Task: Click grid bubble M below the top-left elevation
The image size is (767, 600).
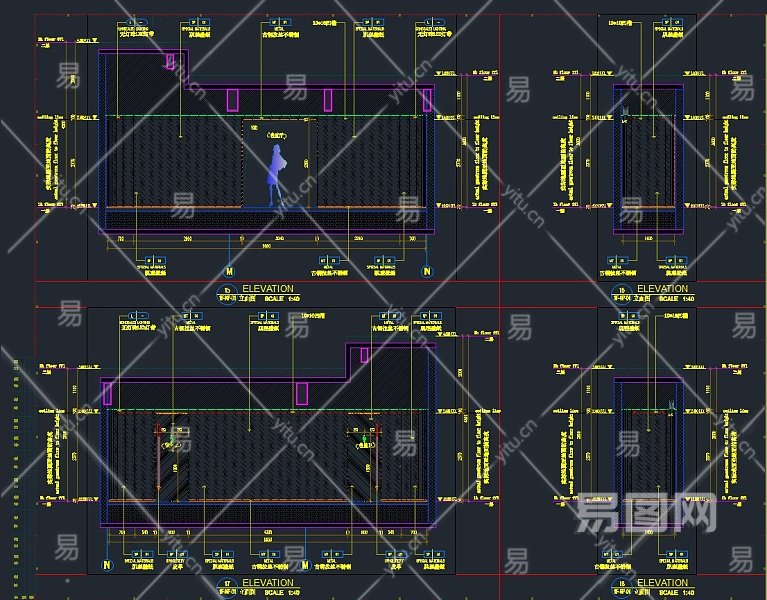Action: 229,271
